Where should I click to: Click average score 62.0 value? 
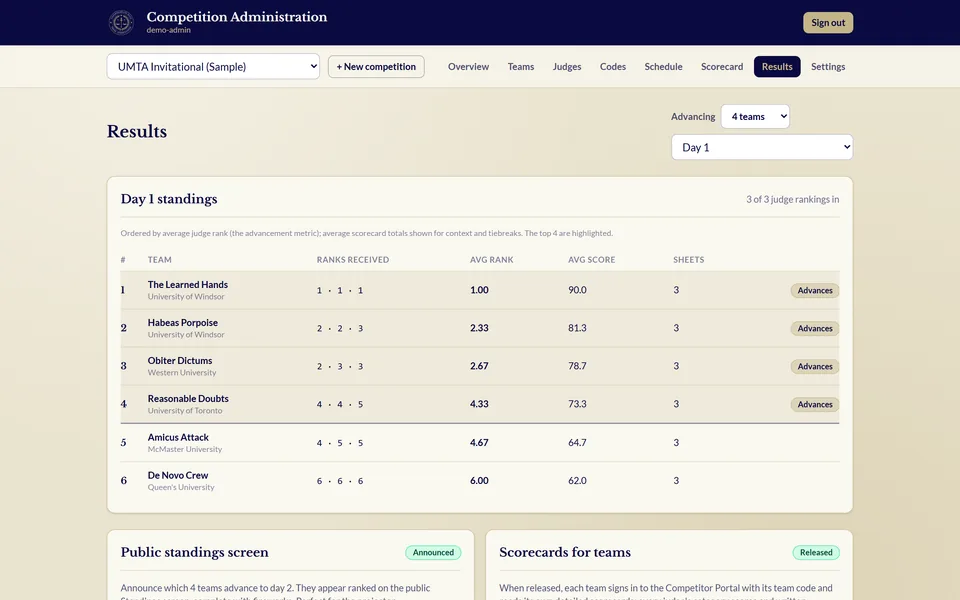point(577,481)
